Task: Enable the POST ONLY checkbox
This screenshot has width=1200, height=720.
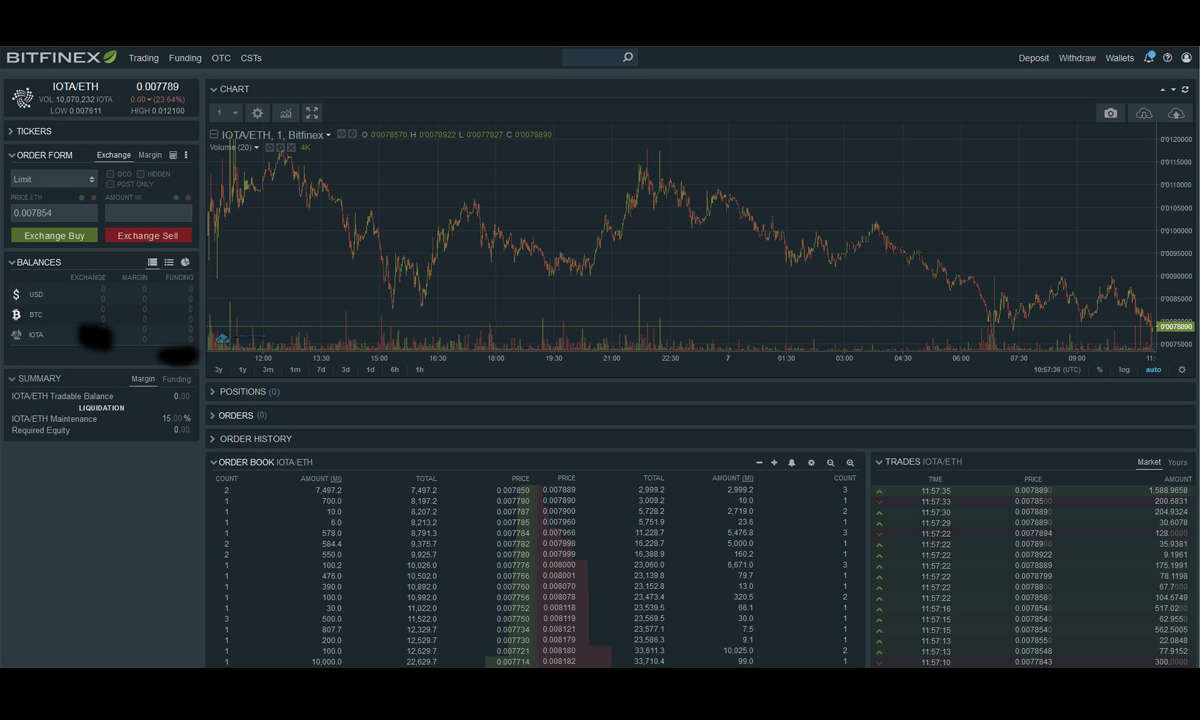Action: tap(110, 184)
